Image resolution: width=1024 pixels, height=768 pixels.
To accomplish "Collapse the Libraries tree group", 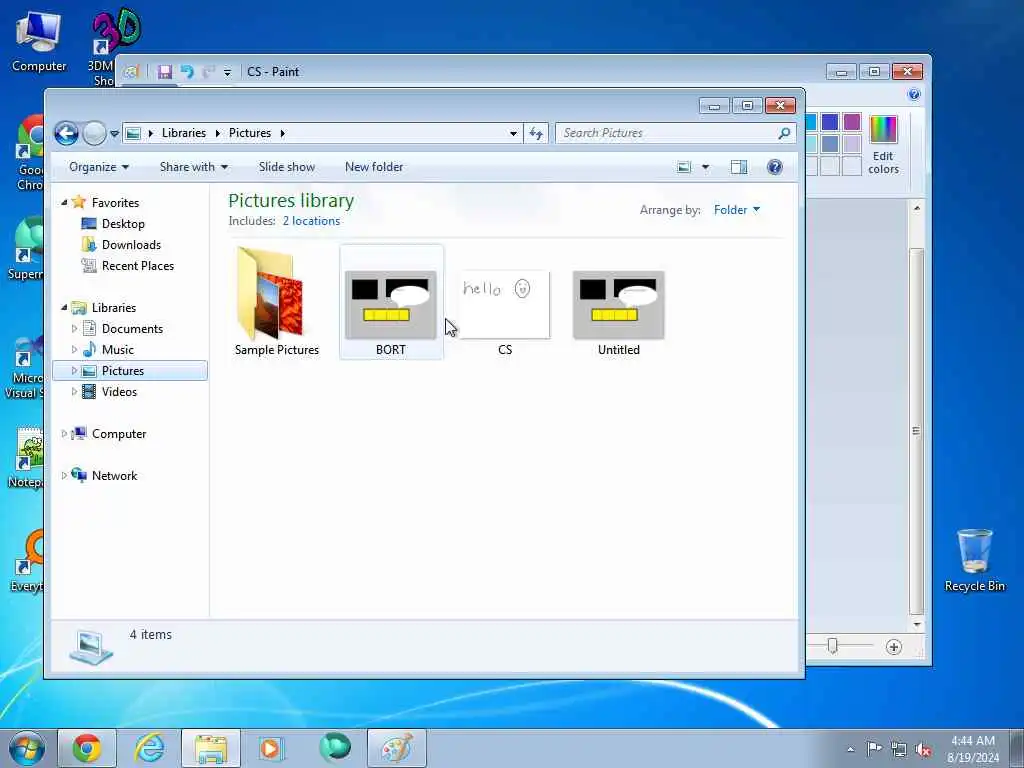I will point(64,308).
